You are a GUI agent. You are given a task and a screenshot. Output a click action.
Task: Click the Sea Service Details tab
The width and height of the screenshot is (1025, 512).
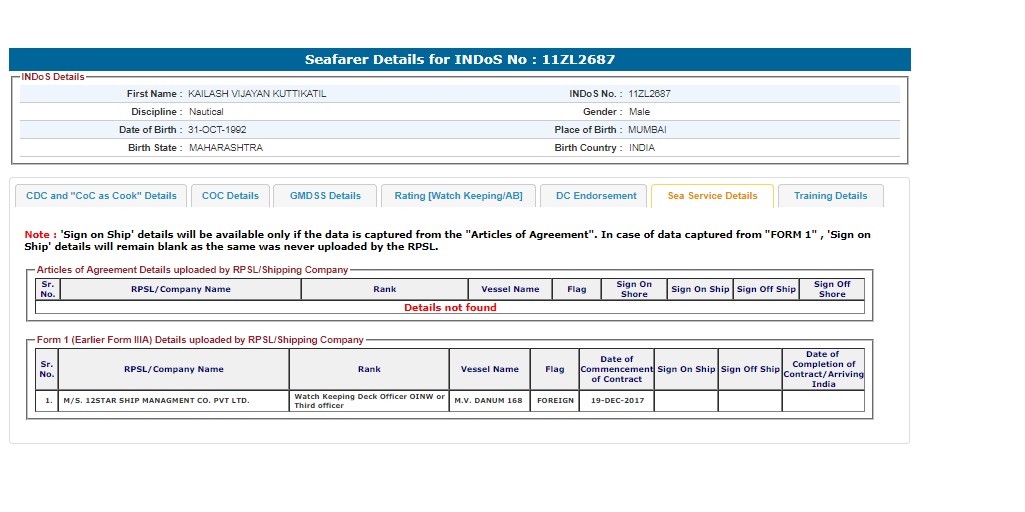[712, 196]
